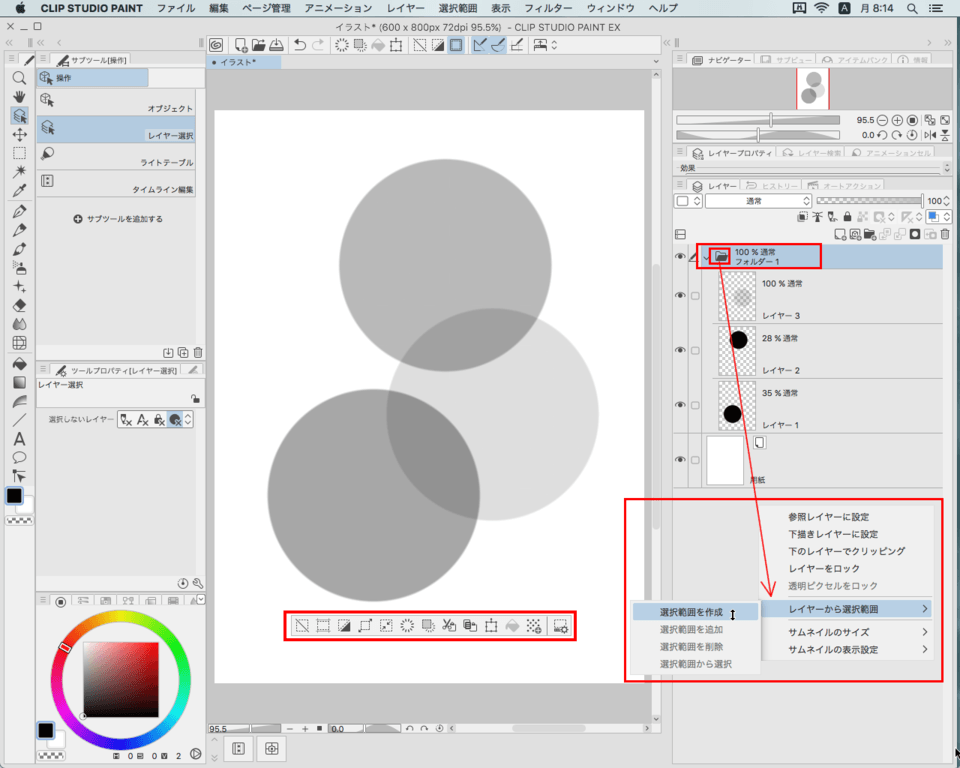960x768 pixels.
Task: Hide the 用紙 paper layer
Action: 680,459
